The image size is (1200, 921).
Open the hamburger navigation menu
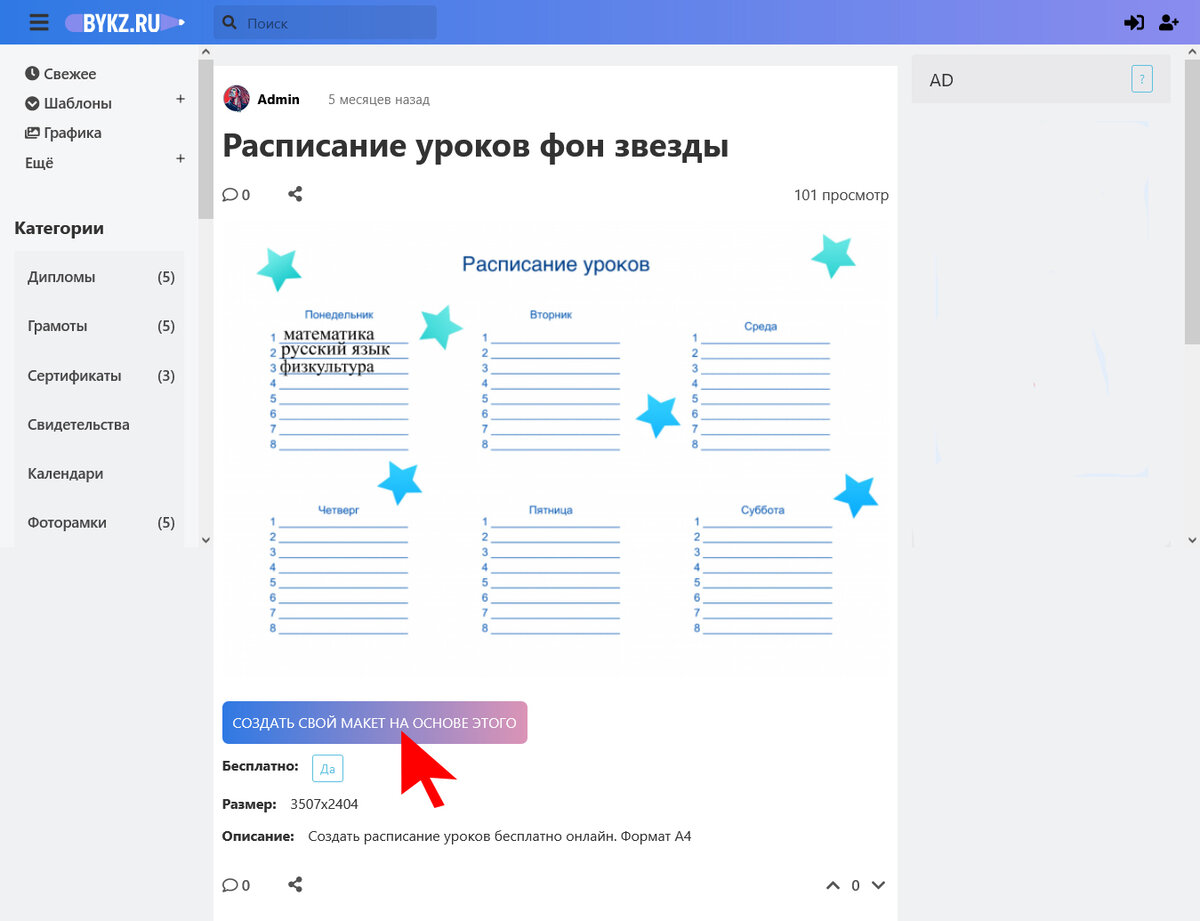click(x=39, y=21)
